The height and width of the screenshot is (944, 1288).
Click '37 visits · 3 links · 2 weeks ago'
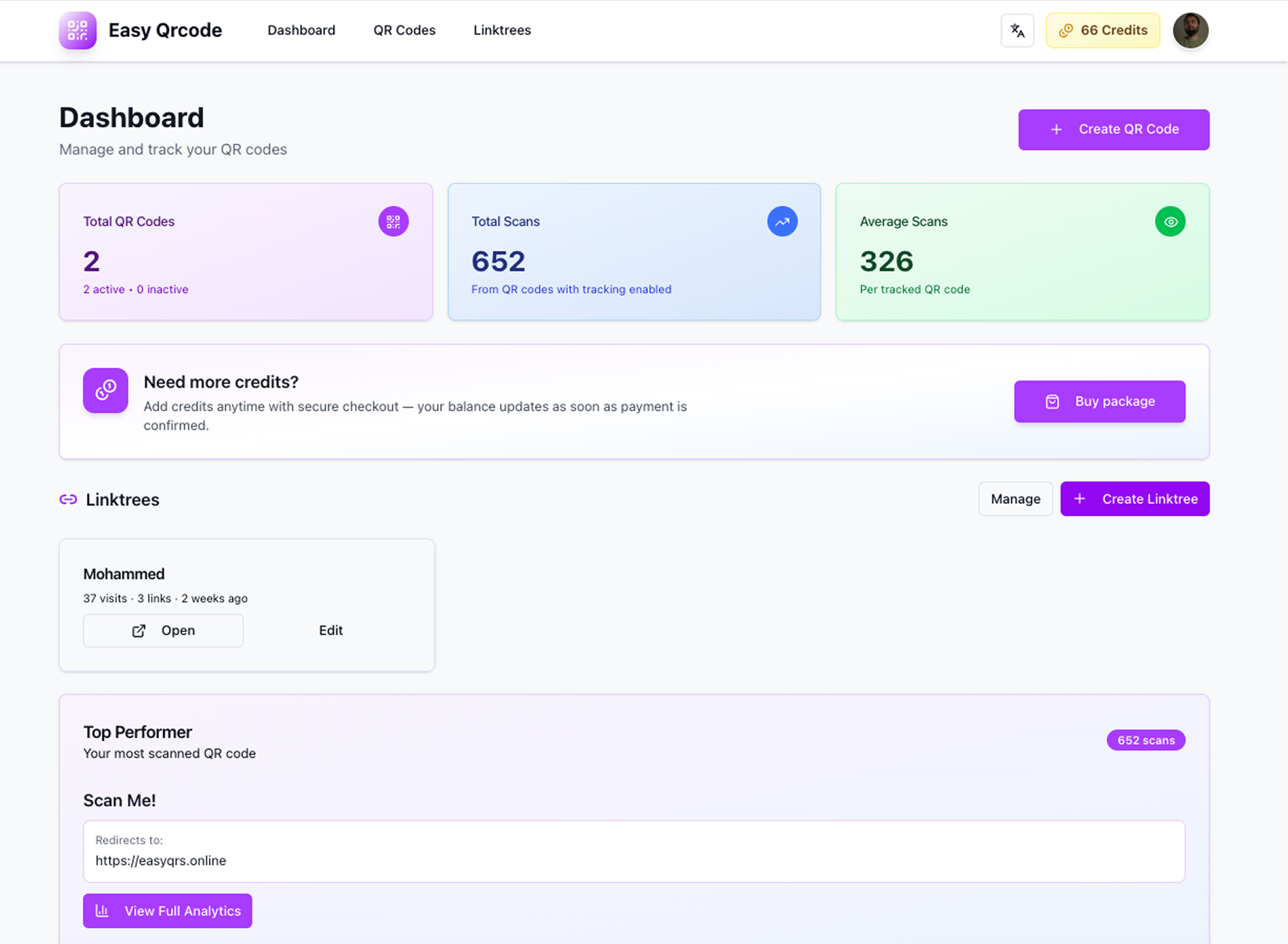pos(165,598)
